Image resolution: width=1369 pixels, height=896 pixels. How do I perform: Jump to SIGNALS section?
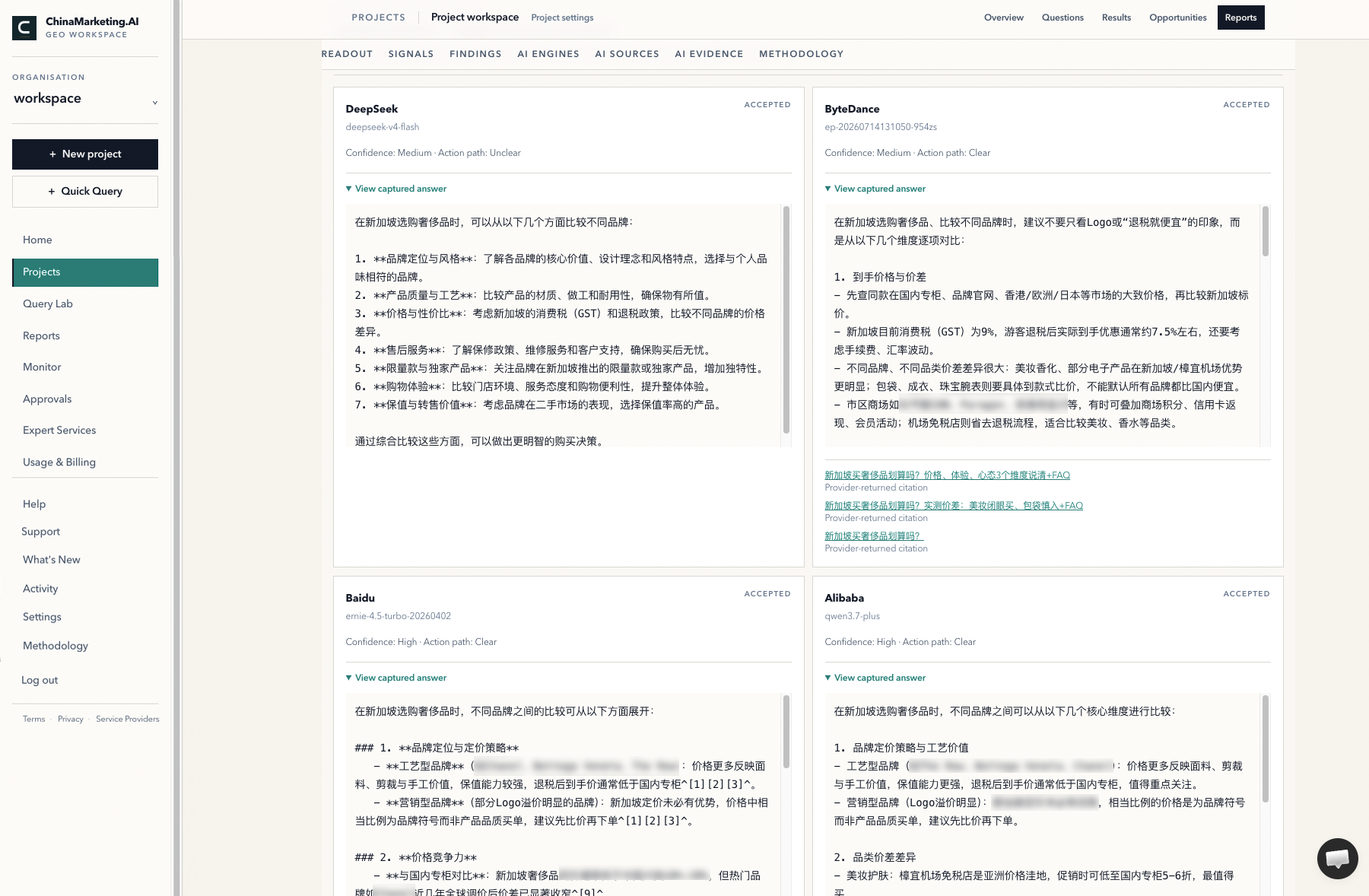point(411,54)
